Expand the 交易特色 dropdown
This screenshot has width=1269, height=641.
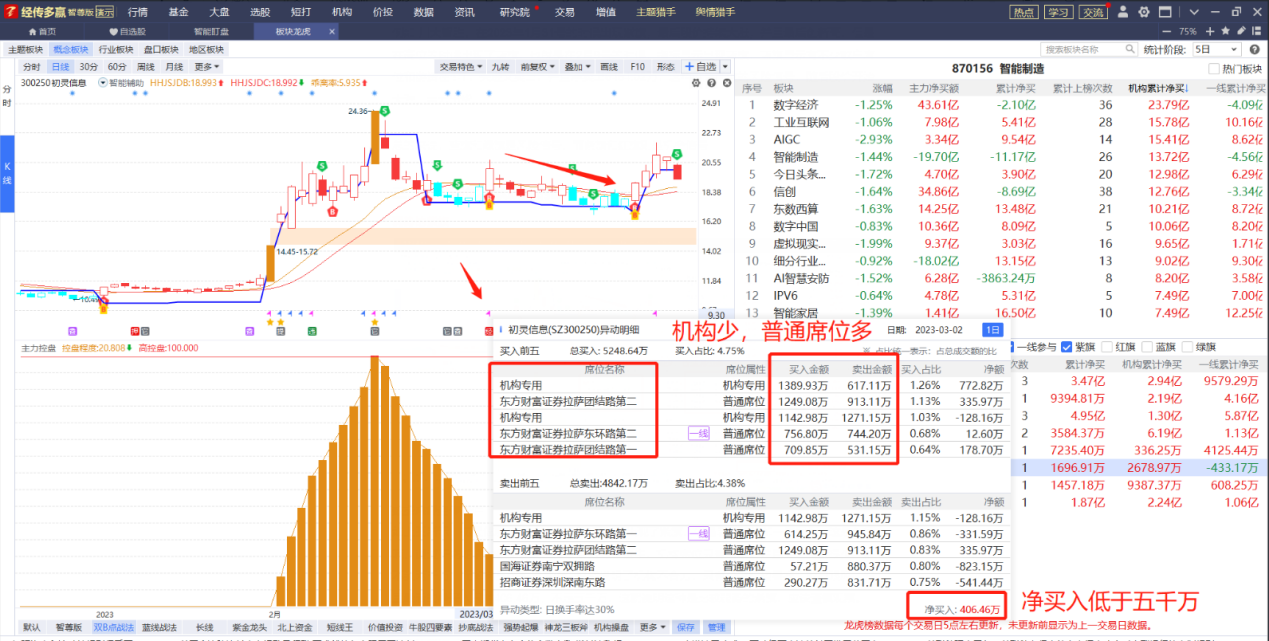point(461,67)
